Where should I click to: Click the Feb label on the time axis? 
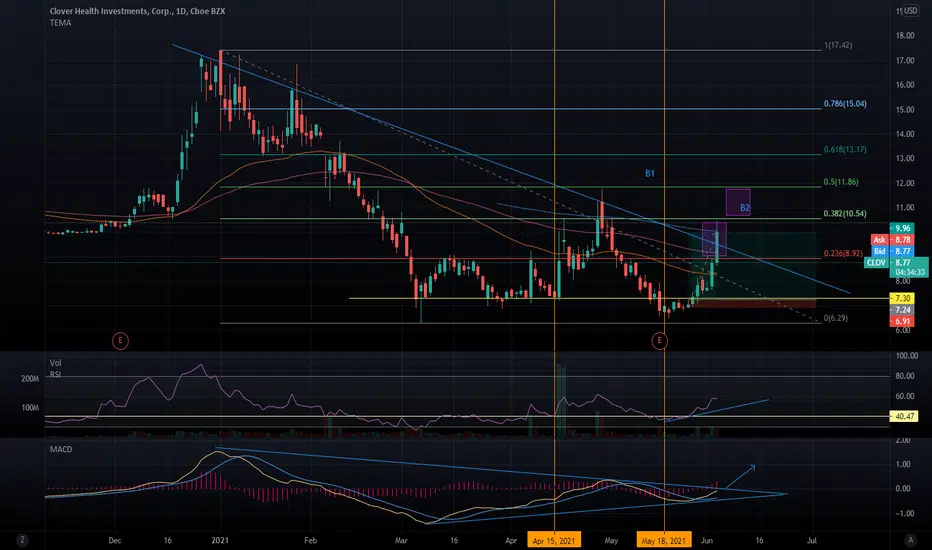point(310,540)
